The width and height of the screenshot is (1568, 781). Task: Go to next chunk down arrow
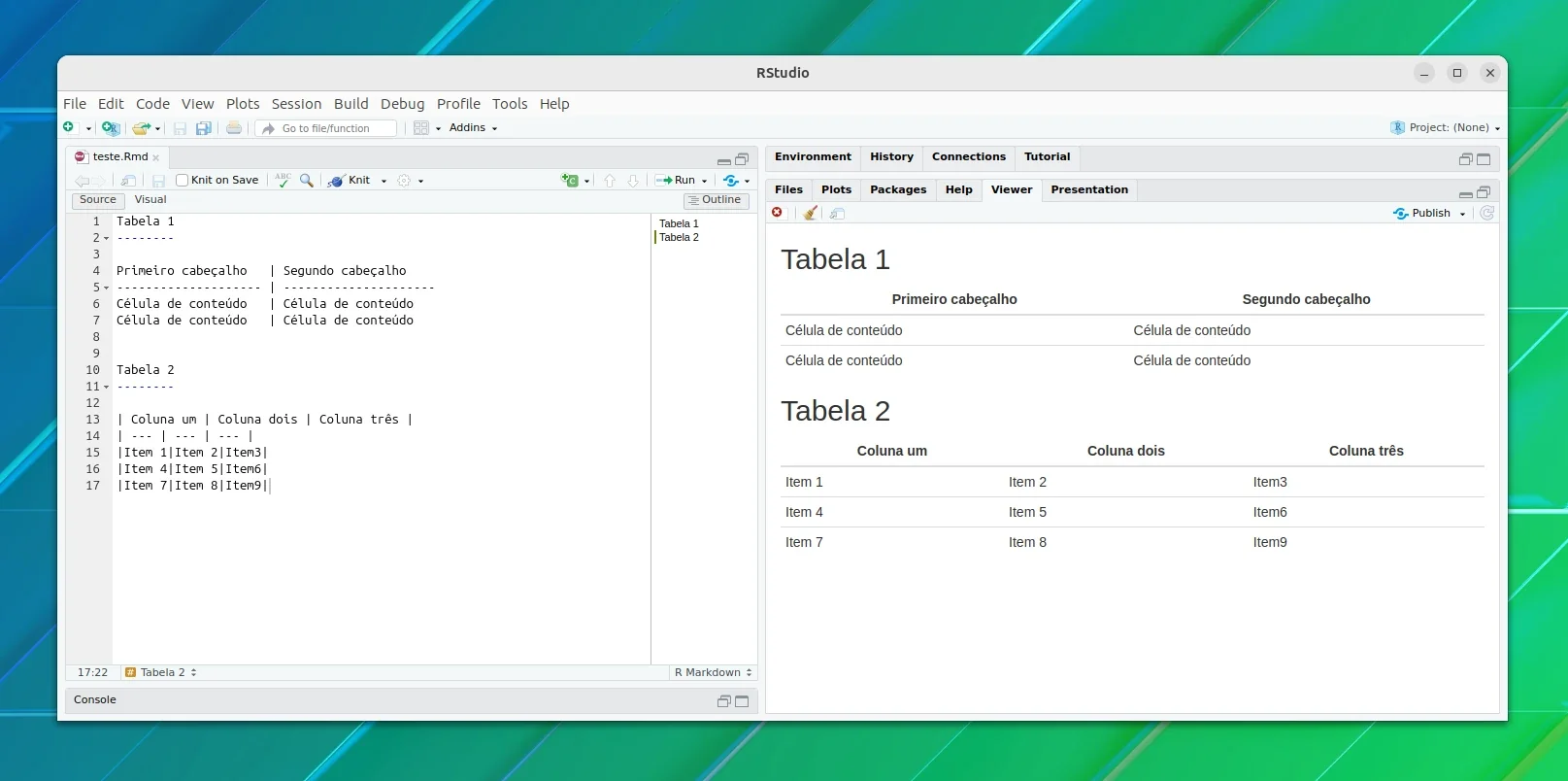tap(633, 181)
